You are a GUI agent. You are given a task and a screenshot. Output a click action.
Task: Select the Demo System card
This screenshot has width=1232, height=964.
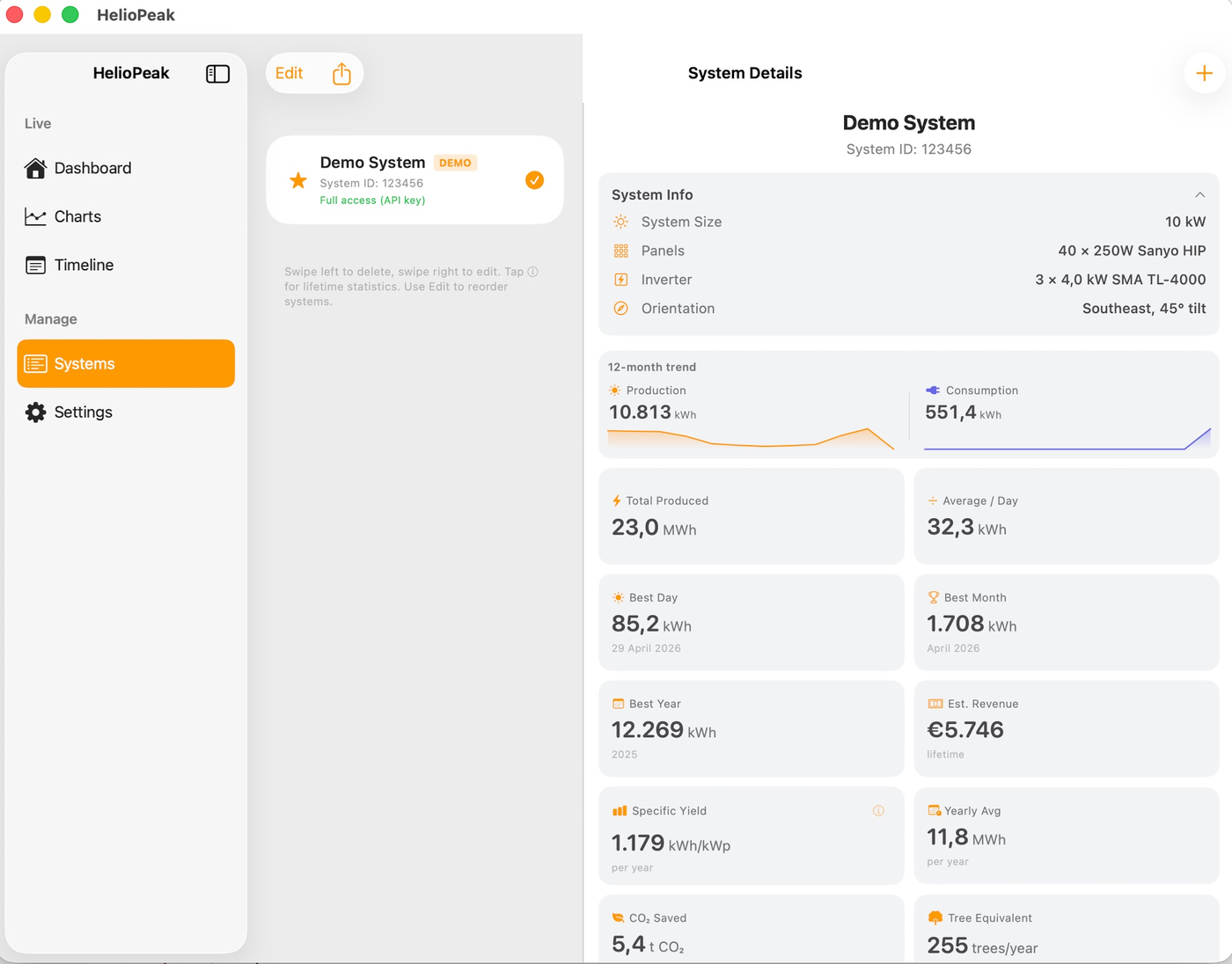[x=414, y=179]
